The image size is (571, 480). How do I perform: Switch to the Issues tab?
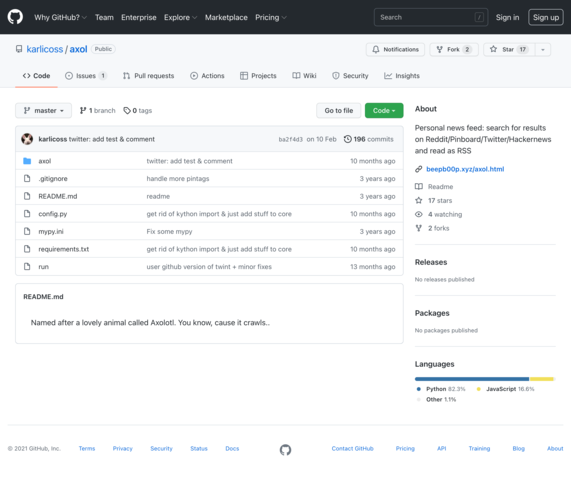click(x=86, y=76)
